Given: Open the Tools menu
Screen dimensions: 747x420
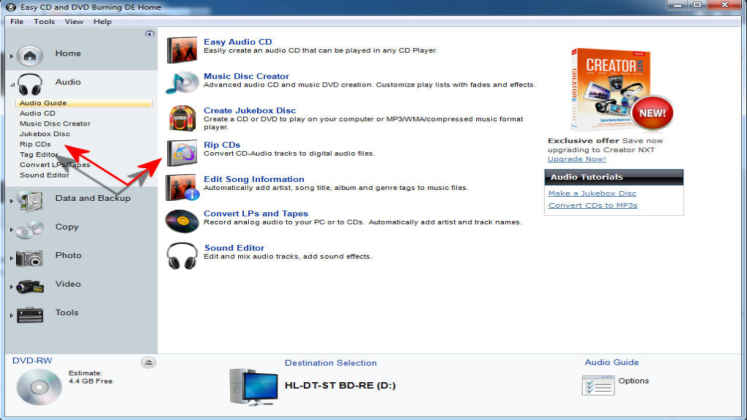Looking at the screenshot, I should (x=44, y=21).
